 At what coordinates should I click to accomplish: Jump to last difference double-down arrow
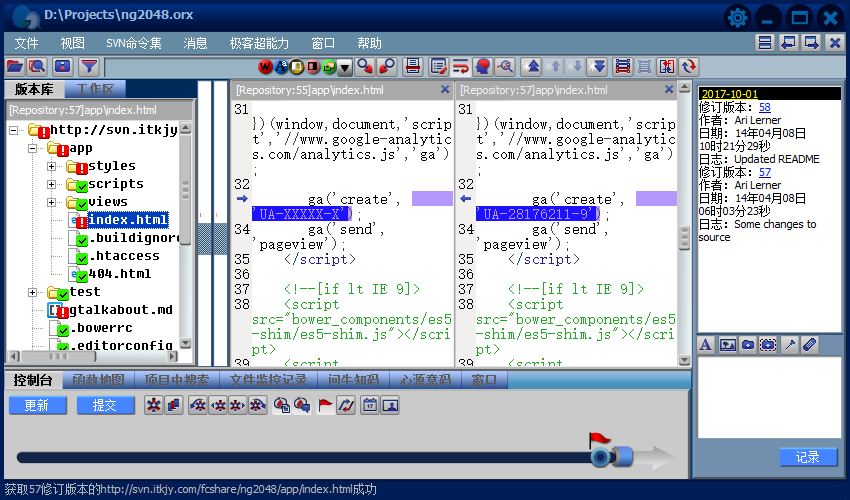pyautogui.click(x=597, y=67)
